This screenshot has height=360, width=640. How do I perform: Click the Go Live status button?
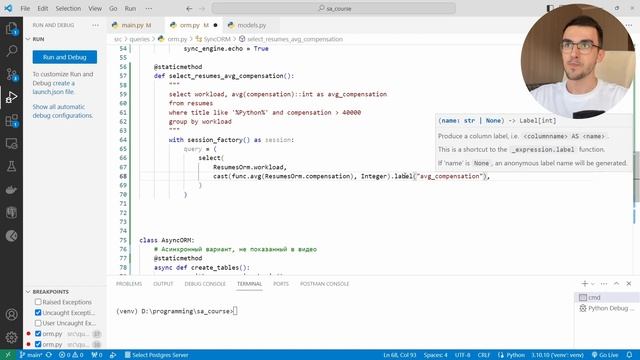pyautogui.click(x=604, y=355)
